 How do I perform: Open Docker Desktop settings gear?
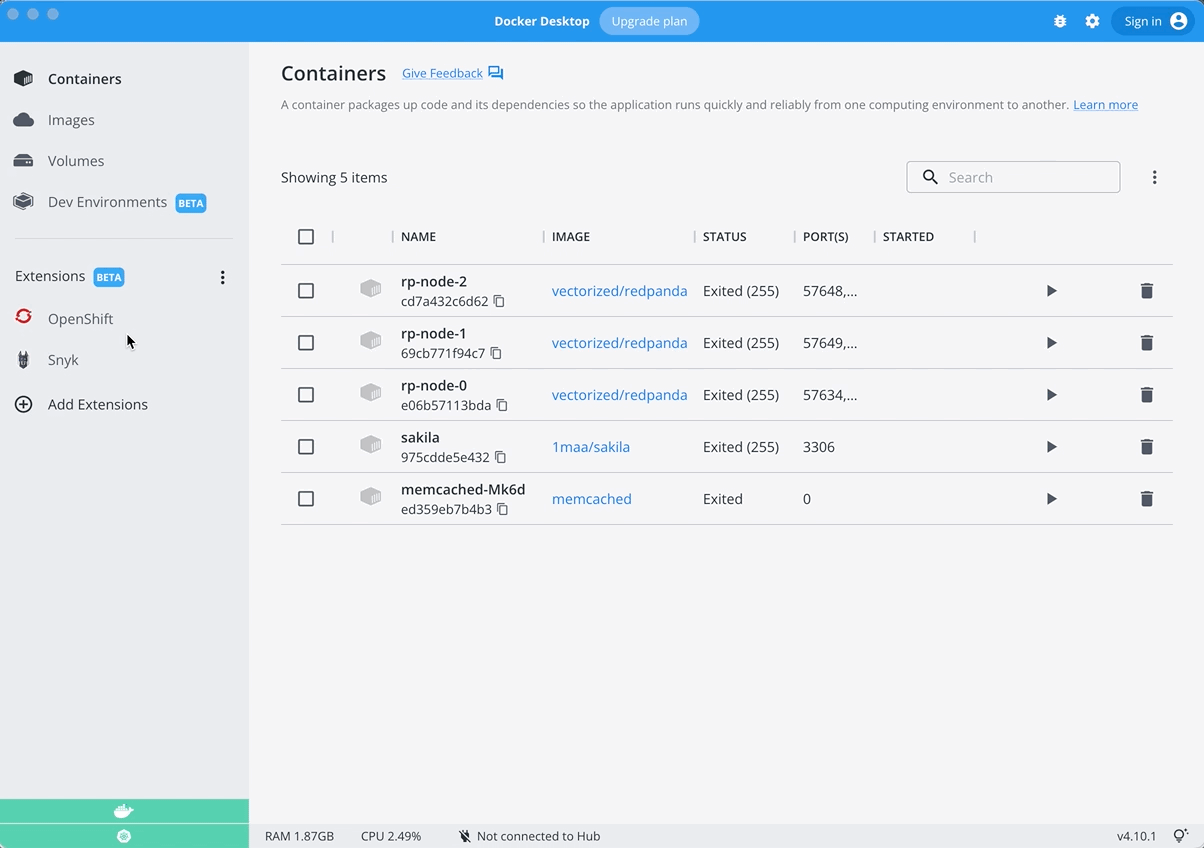click(x=1092, y=21)
